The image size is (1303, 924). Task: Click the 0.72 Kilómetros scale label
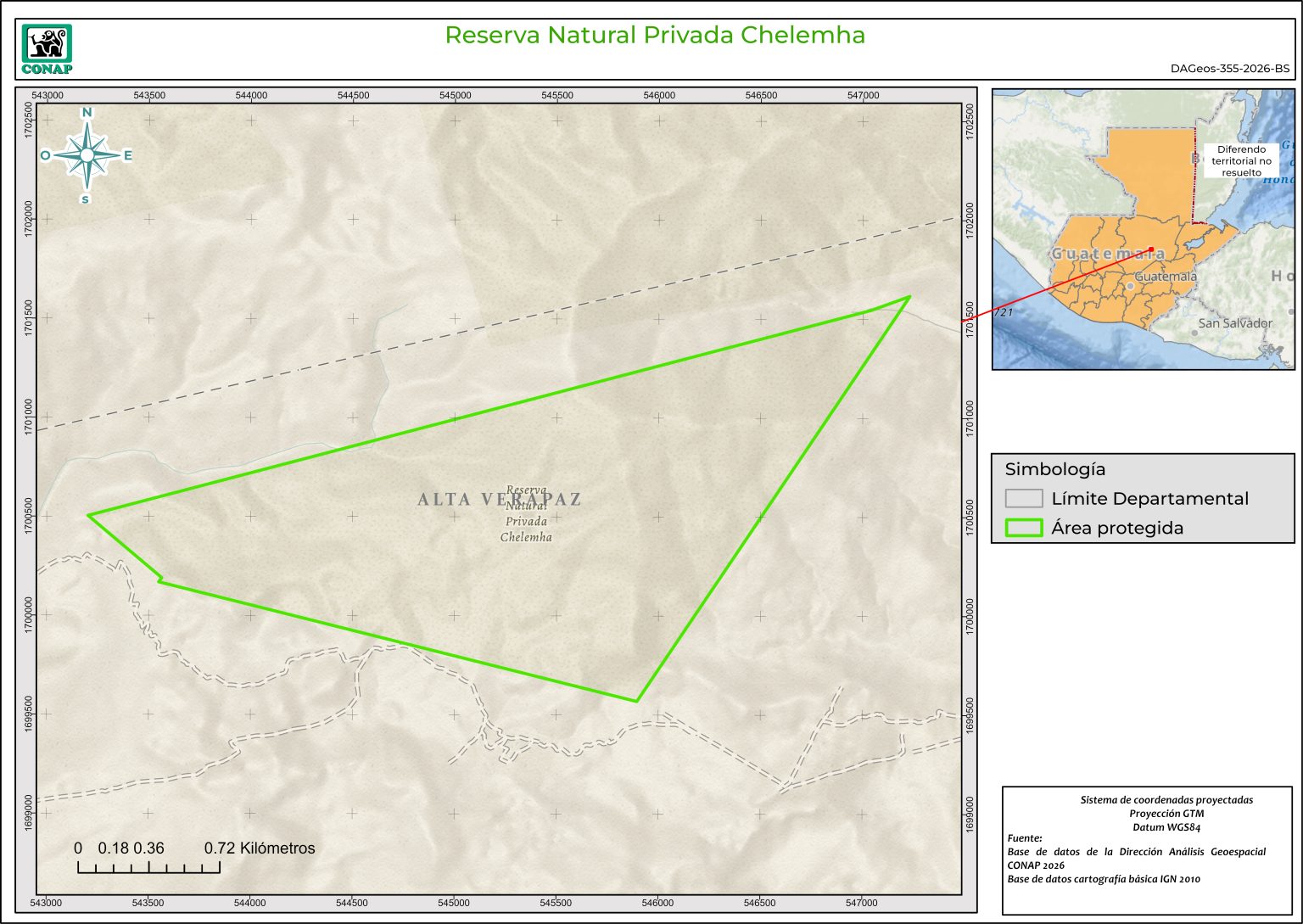260,848
